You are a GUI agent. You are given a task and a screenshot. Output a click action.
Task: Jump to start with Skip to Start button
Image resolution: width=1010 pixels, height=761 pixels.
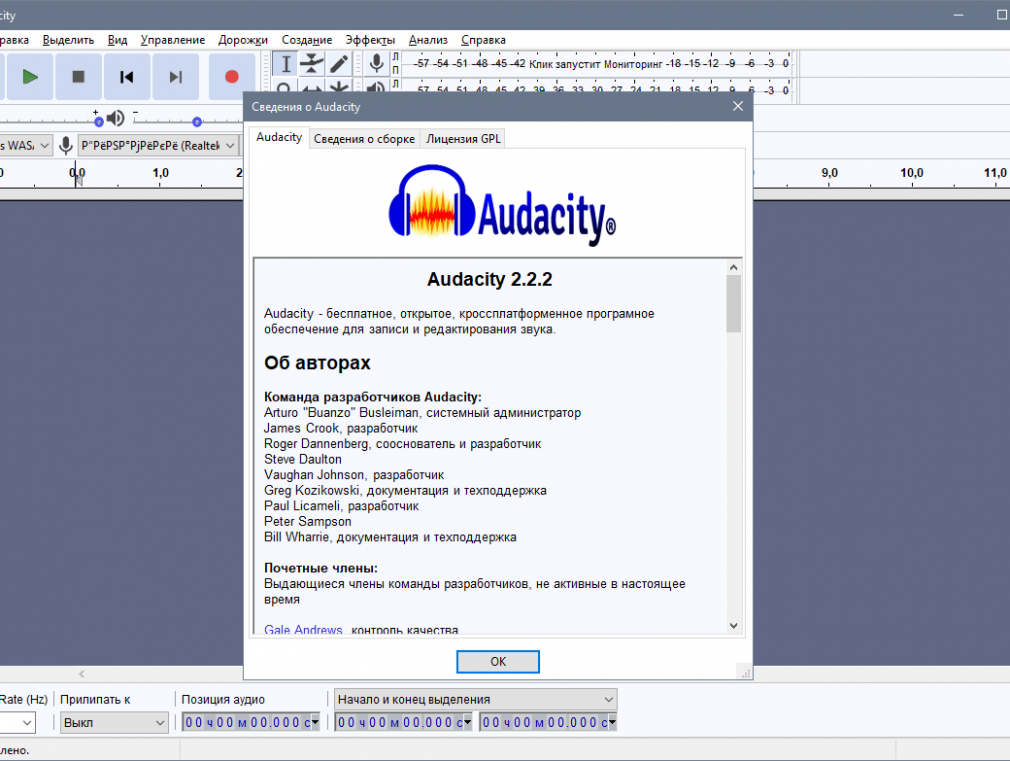click(126, 77)
